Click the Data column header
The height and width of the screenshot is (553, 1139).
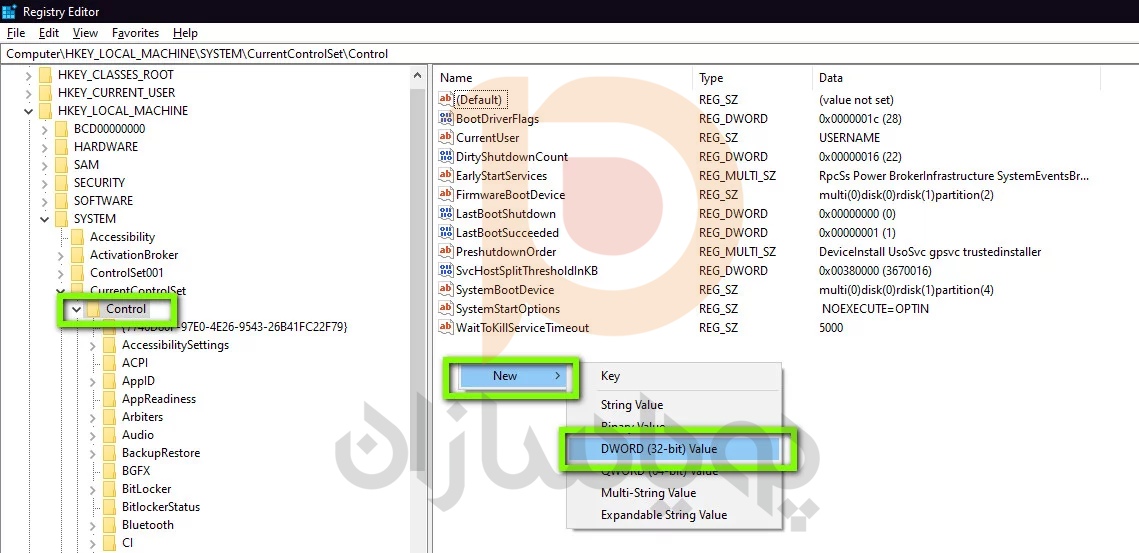(830, 78)
